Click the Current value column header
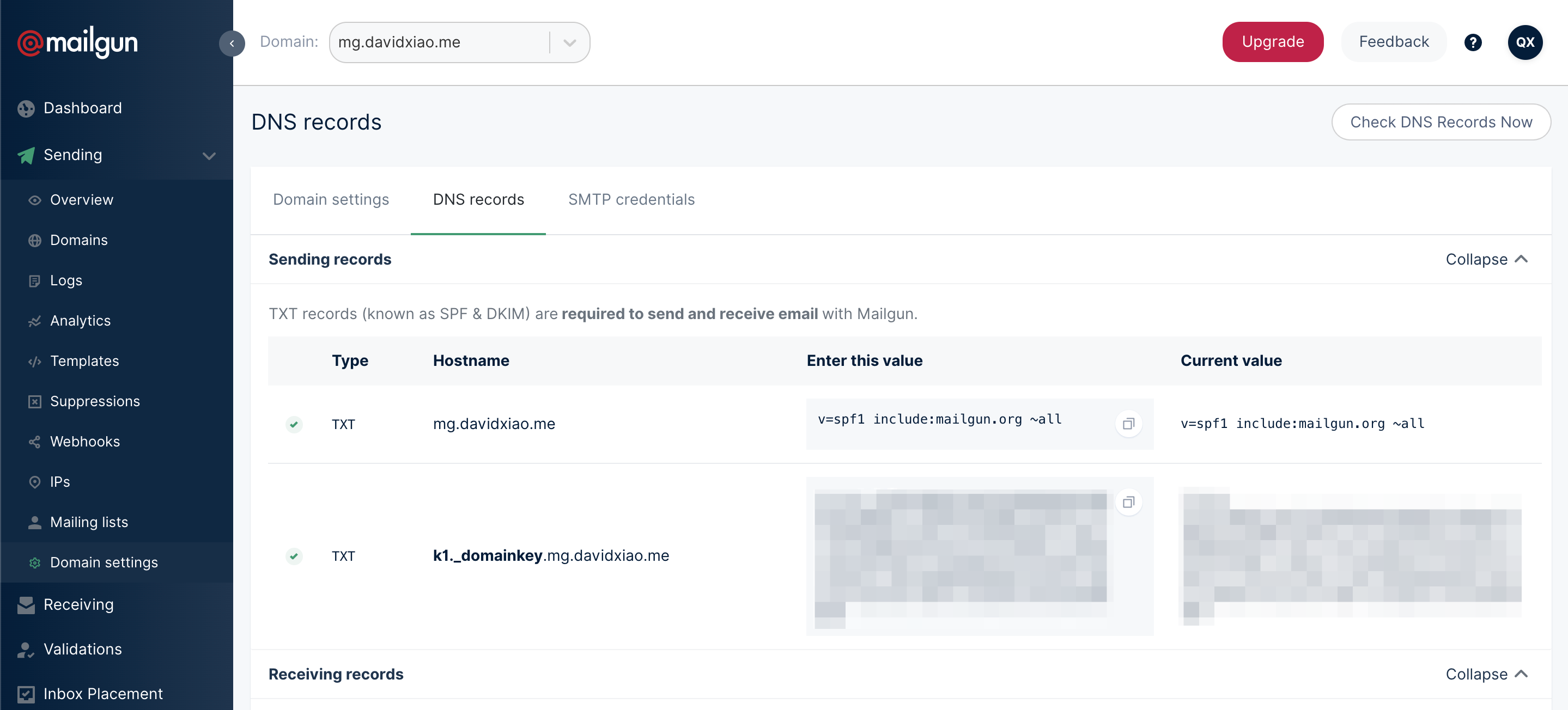The image size is (1568, 710). click(x=1231, y=361)
